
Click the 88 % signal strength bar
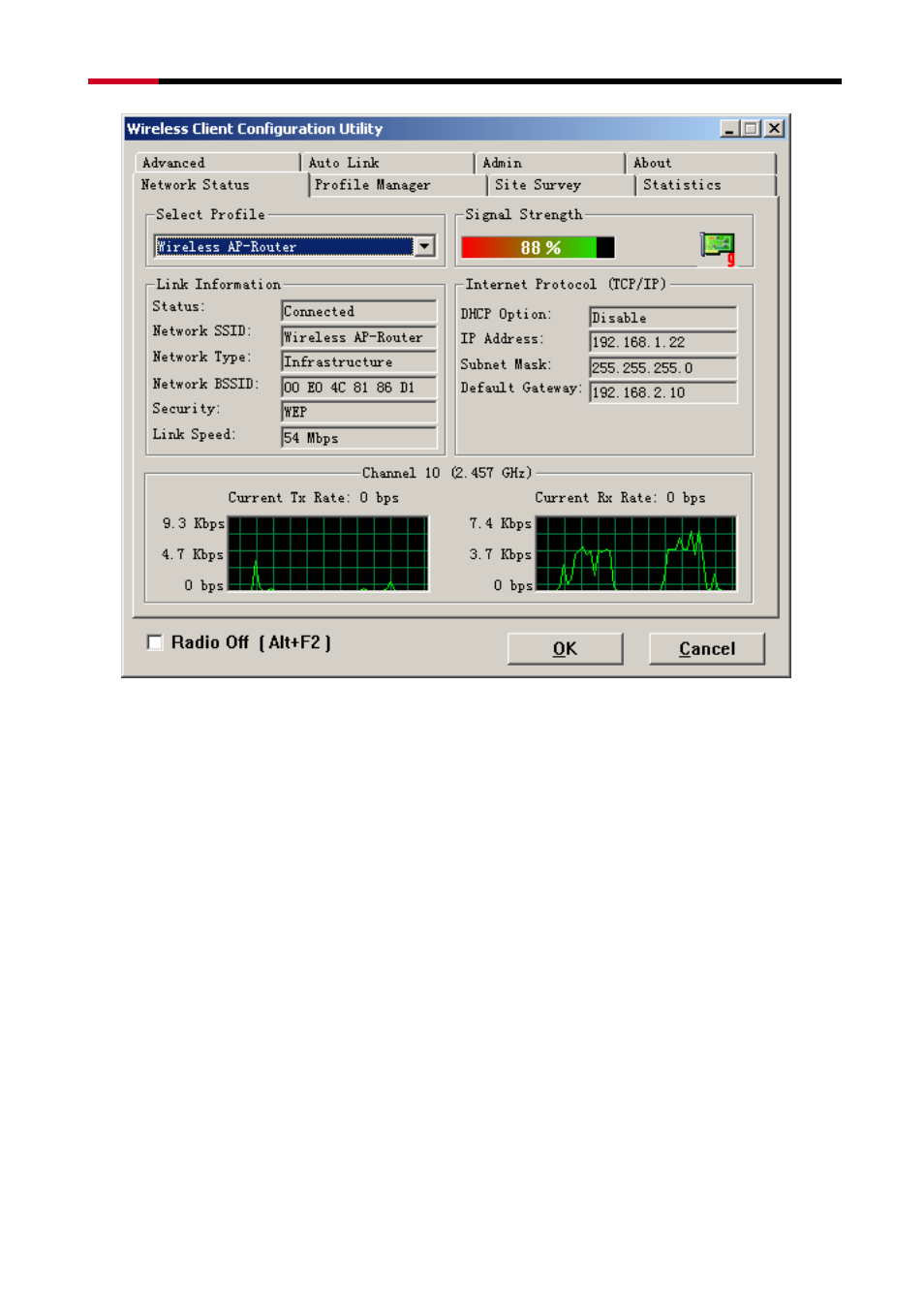[538, 248]
